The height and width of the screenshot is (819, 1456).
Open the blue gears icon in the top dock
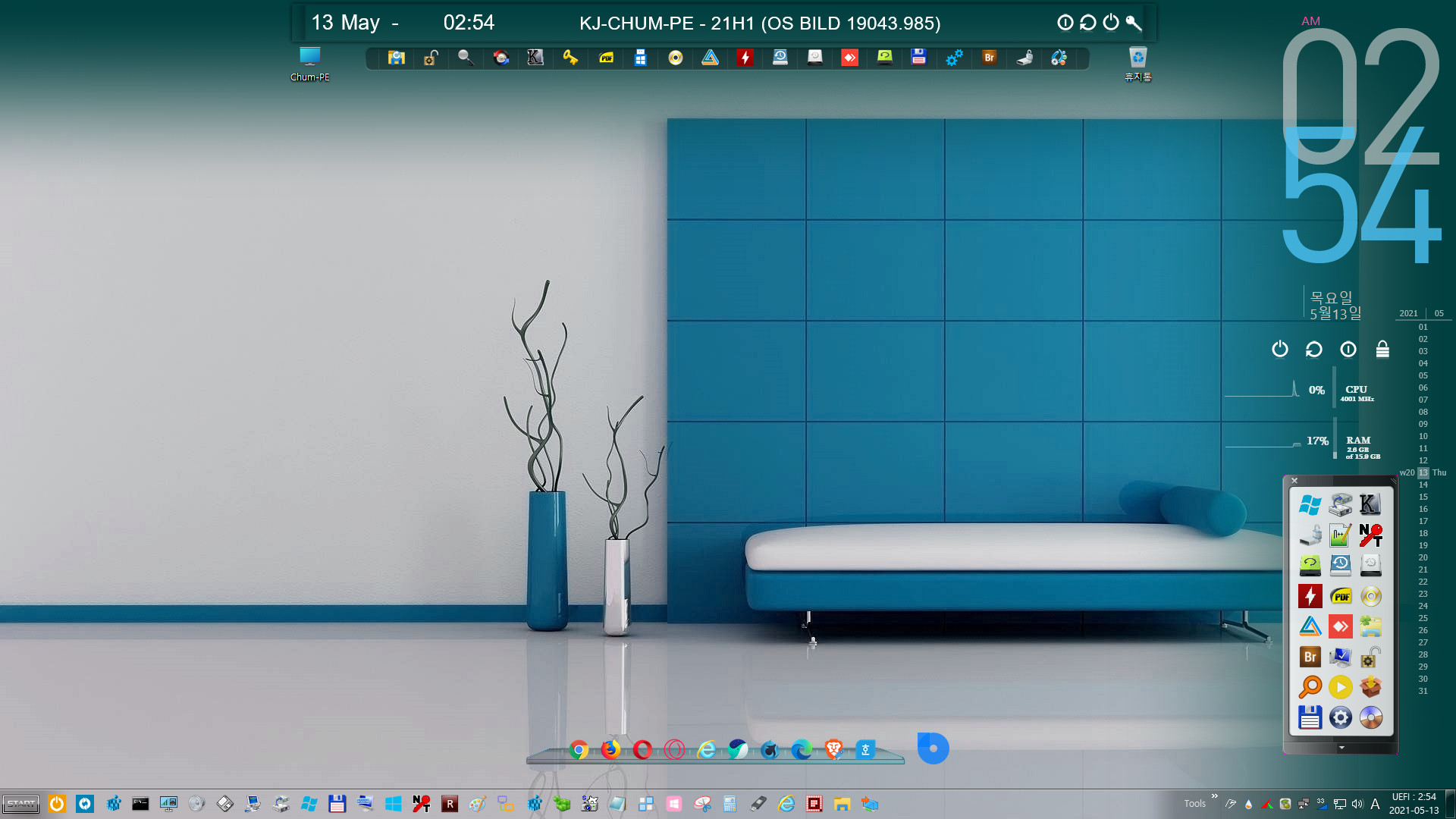[954, 58]
